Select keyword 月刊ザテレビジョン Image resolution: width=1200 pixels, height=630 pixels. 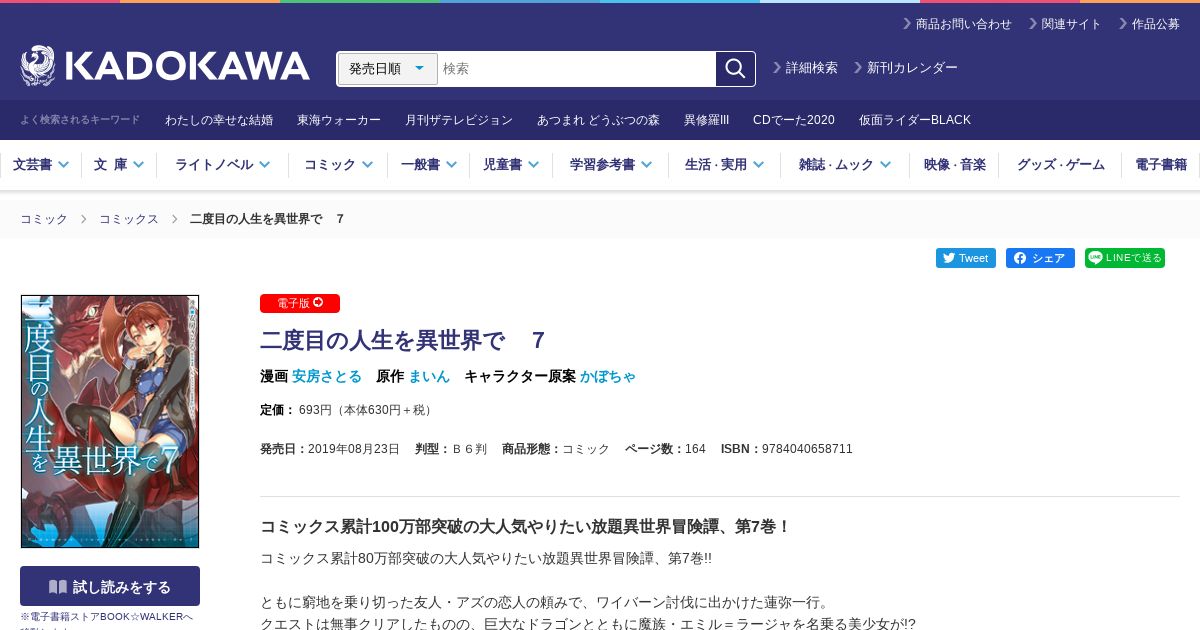(459, 120)
